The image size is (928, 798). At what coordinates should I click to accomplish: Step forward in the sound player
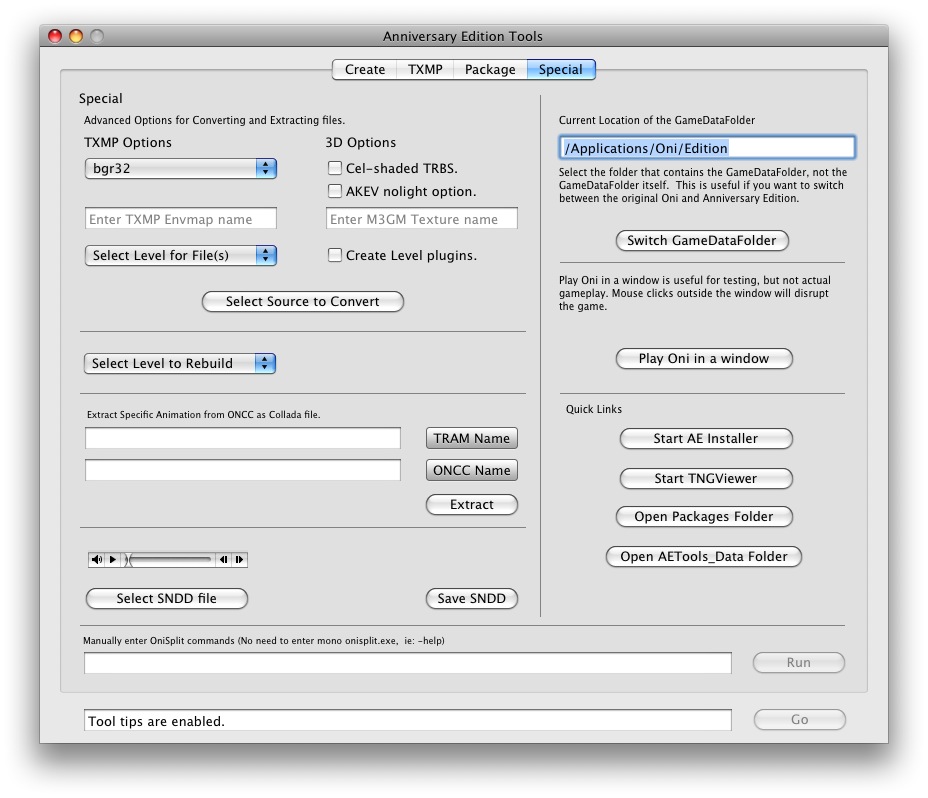pos(239,559)
